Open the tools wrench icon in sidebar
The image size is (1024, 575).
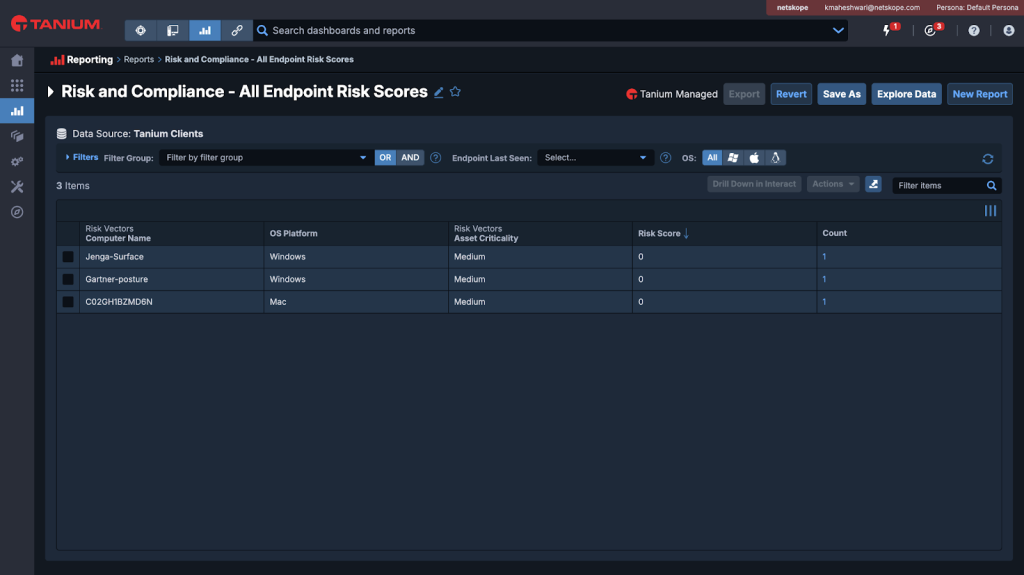pyautogui.click(x=17, y=187)
